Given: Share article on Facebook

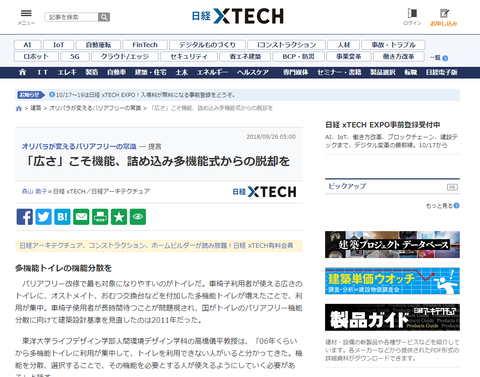Looking at the screenshot, I should point(25,217).
